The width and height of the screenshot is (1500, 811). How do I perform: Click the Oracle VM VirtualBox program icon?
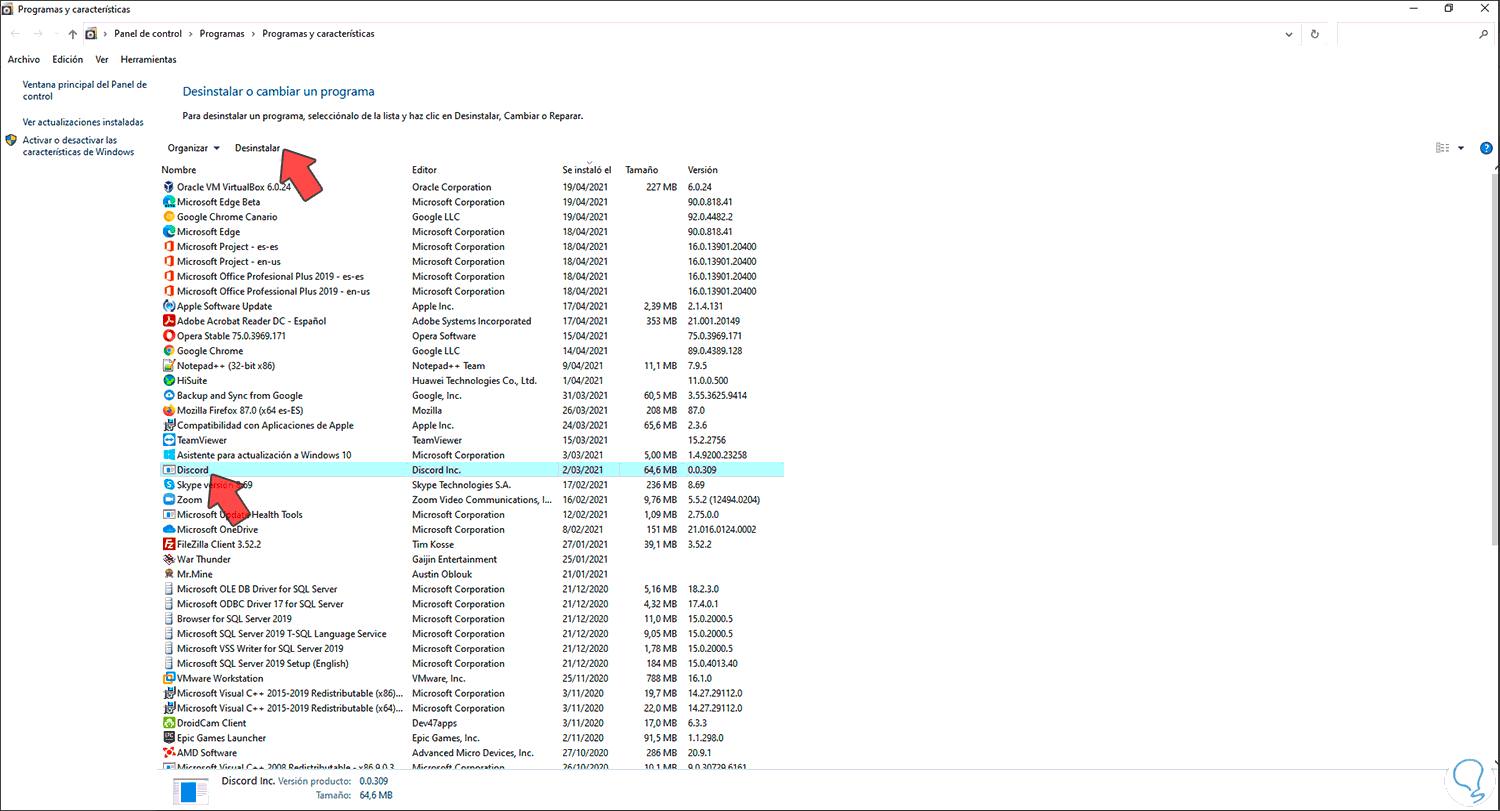168,187
